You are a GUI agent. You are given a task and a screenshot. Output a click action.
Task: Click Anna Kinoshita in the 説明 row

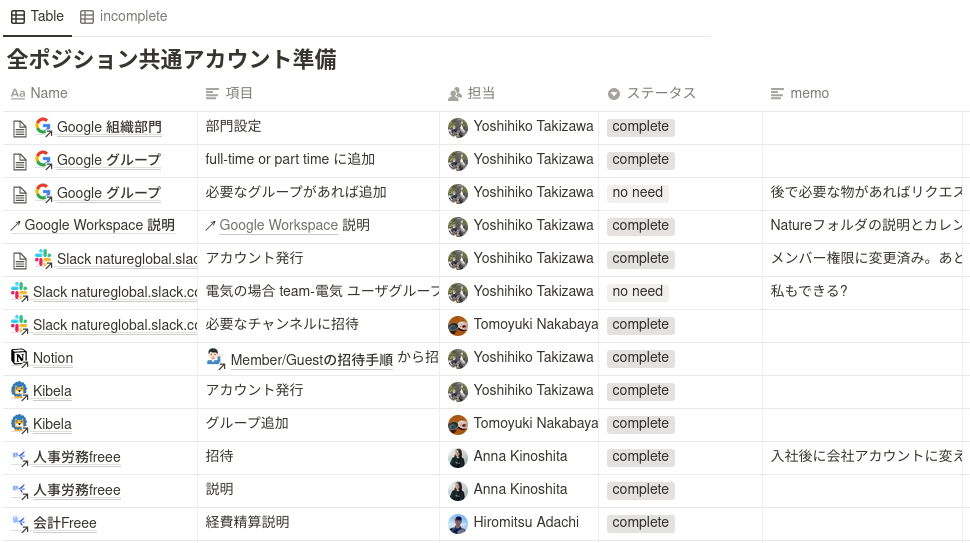click(x=519, y=490)
